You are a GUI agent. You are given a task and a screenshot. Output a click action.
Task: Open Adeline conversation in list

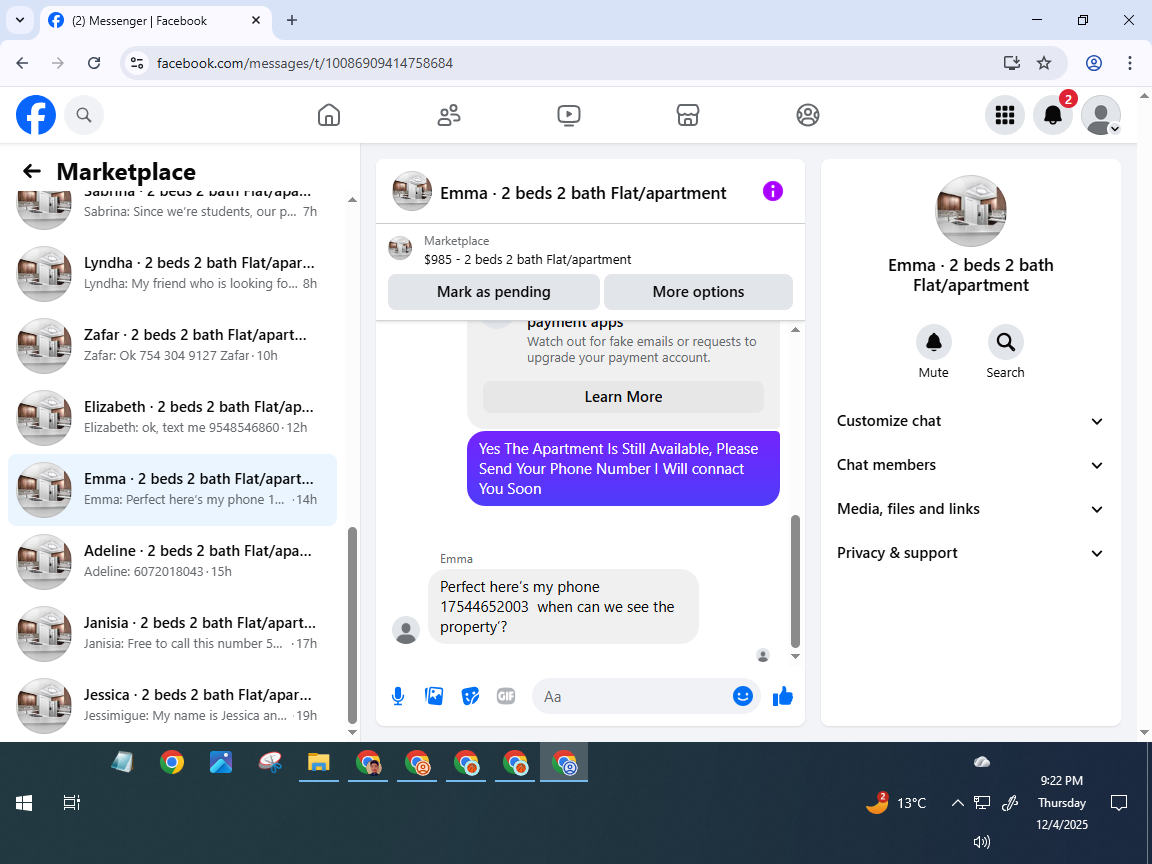pos(173,561)
